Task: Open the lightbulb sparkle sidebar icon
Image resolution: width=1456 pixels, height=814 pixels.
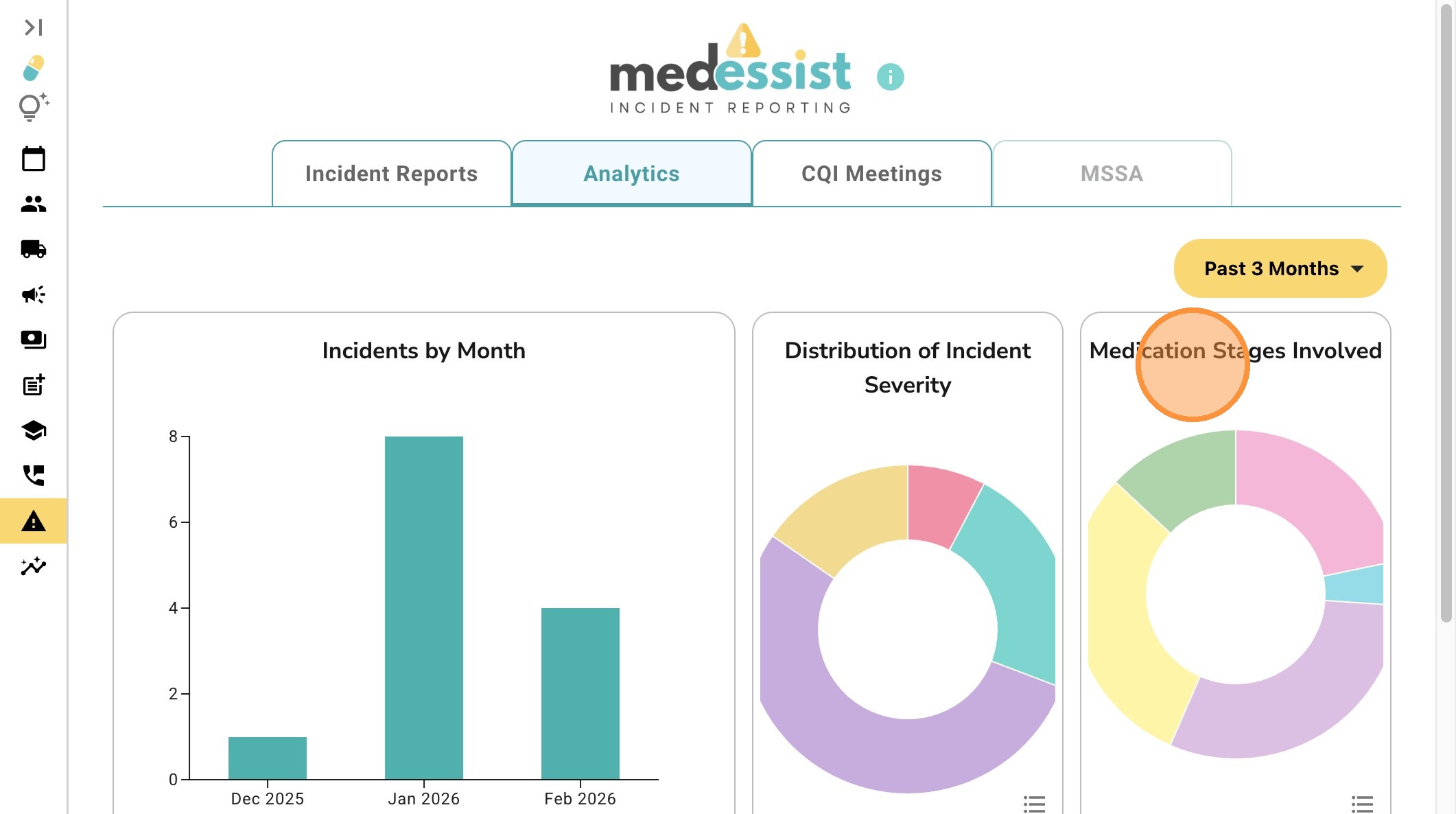Action: tap(33, 107)
